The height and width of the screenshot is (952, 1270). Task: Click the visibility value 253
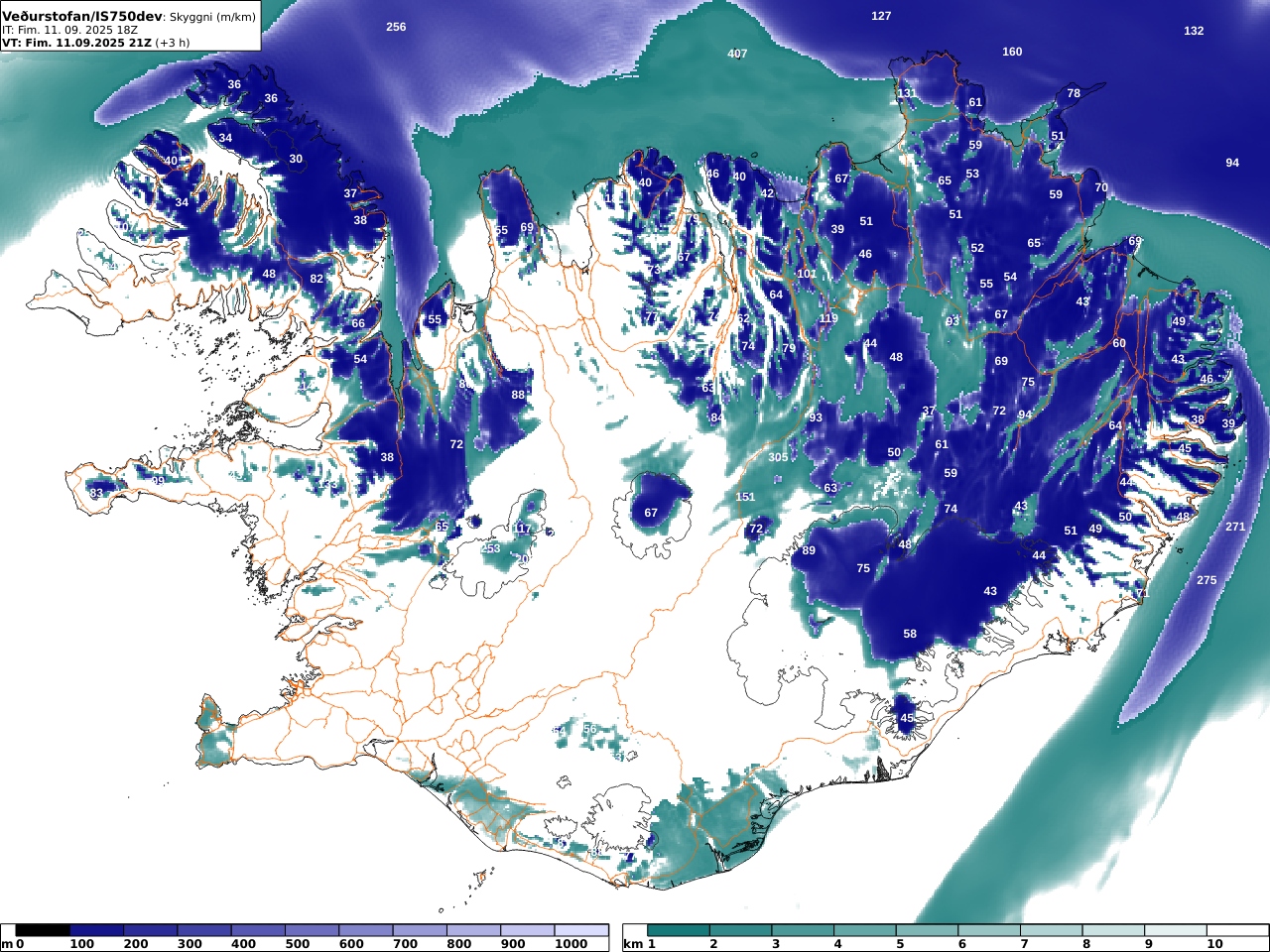coord(491,548)
